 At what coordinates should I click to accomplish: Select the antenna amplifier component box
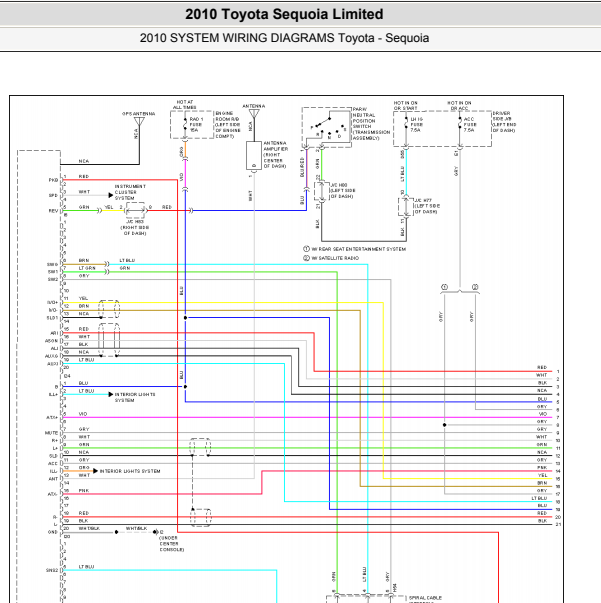254,155
